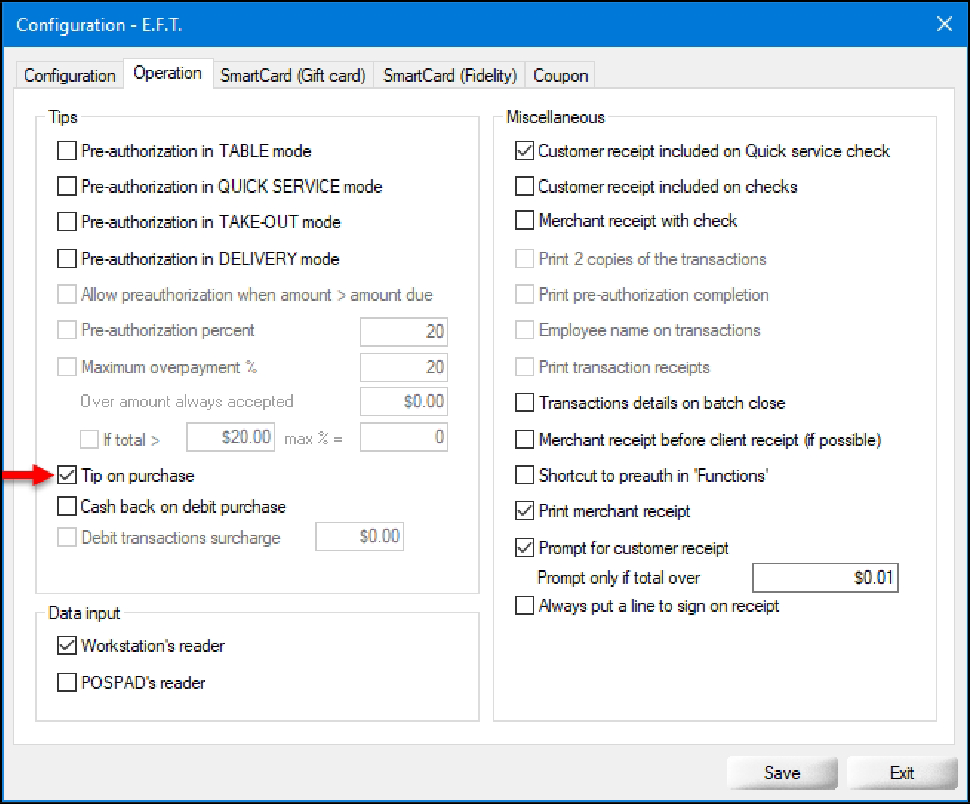The height and width of the screenshot is (804, 970).
Task: Uncheck the Tip on purchase option
Action: pos(67,476)
